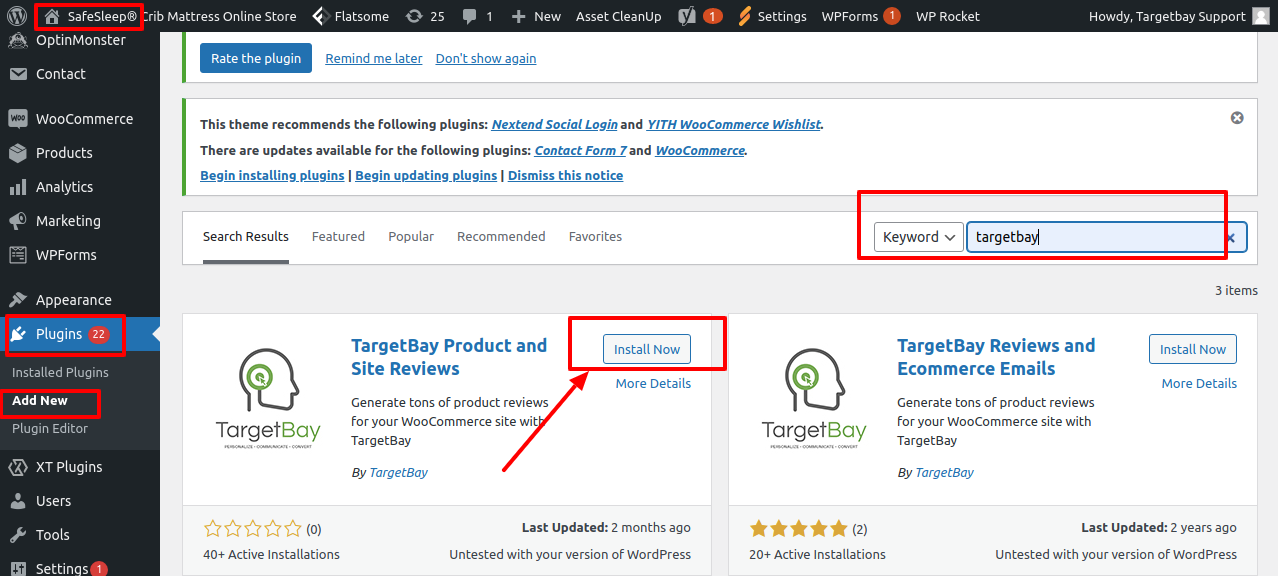1278x576 pixels.
Task: Switch to the Search Results tab
Action: tap(246, 237)
